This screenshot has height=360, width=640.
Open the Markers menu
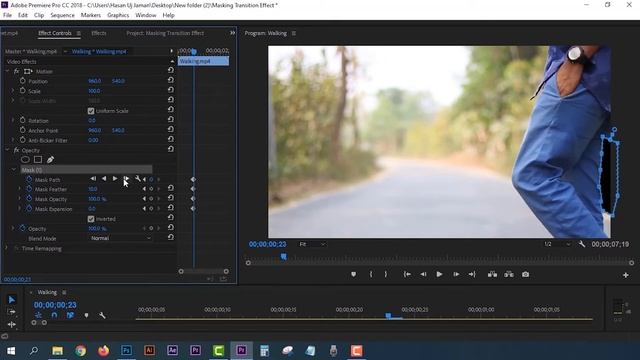coord(91,15)
